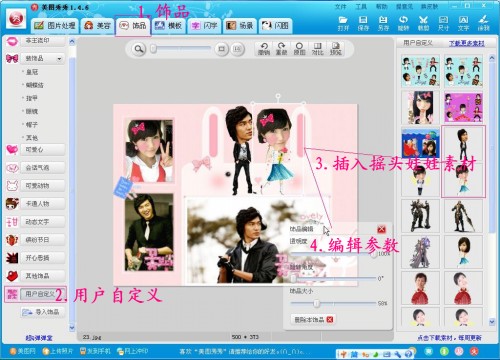Open the 闪图 flashing image tab
The image size is (500, 360).
point(275,26)
